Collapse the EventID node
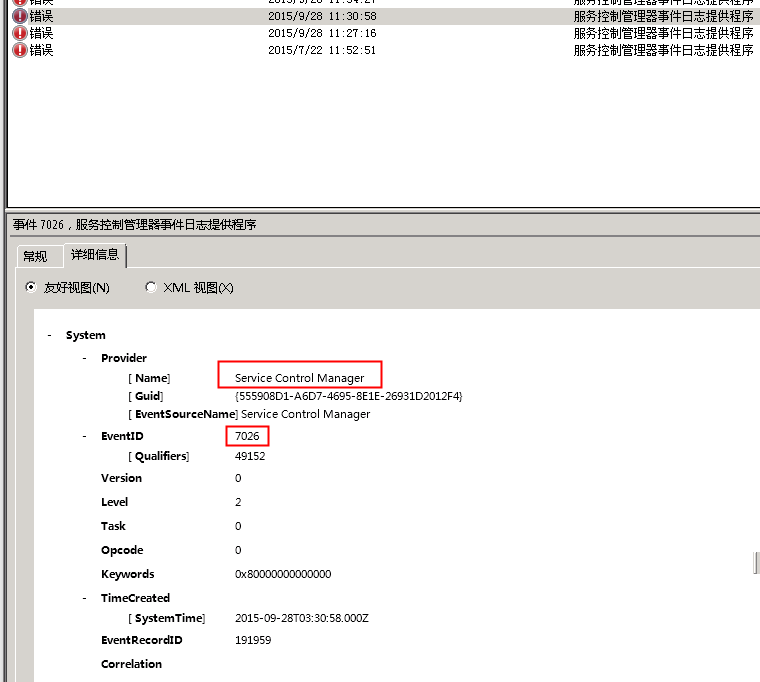Image resolution: width=760 pixels, height=682 pixels. 85,436
